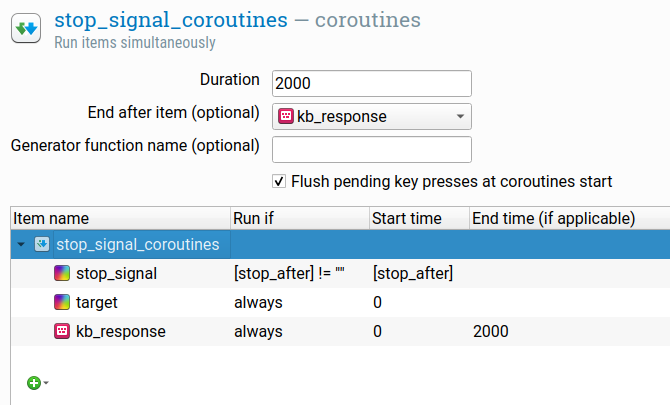Click the coroutines item icon in header
670x405 pixels.
click(x=26, y=28)
